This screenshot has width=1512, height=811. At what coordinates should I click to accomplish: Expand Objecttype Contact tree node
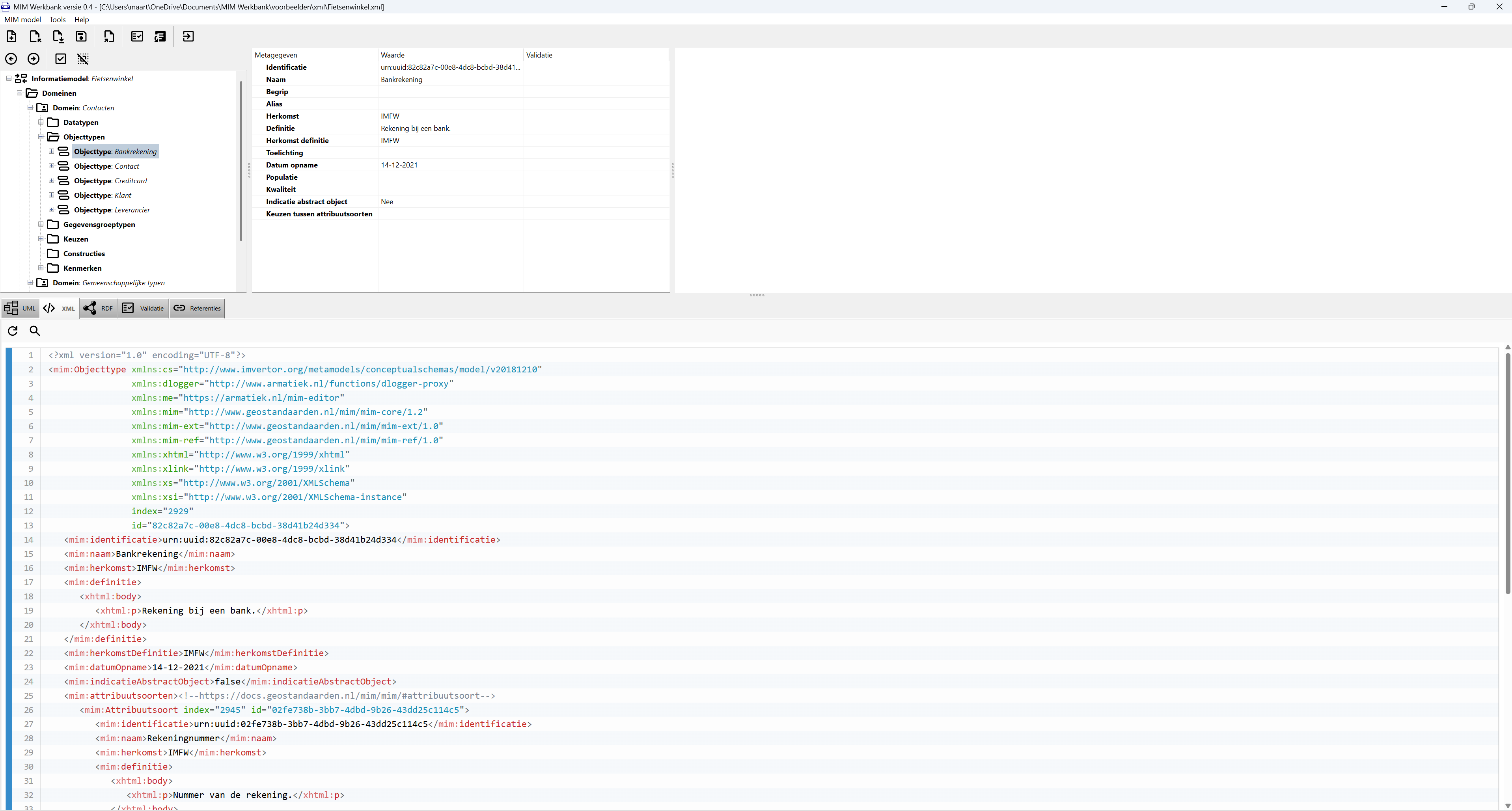pos(51,166)
